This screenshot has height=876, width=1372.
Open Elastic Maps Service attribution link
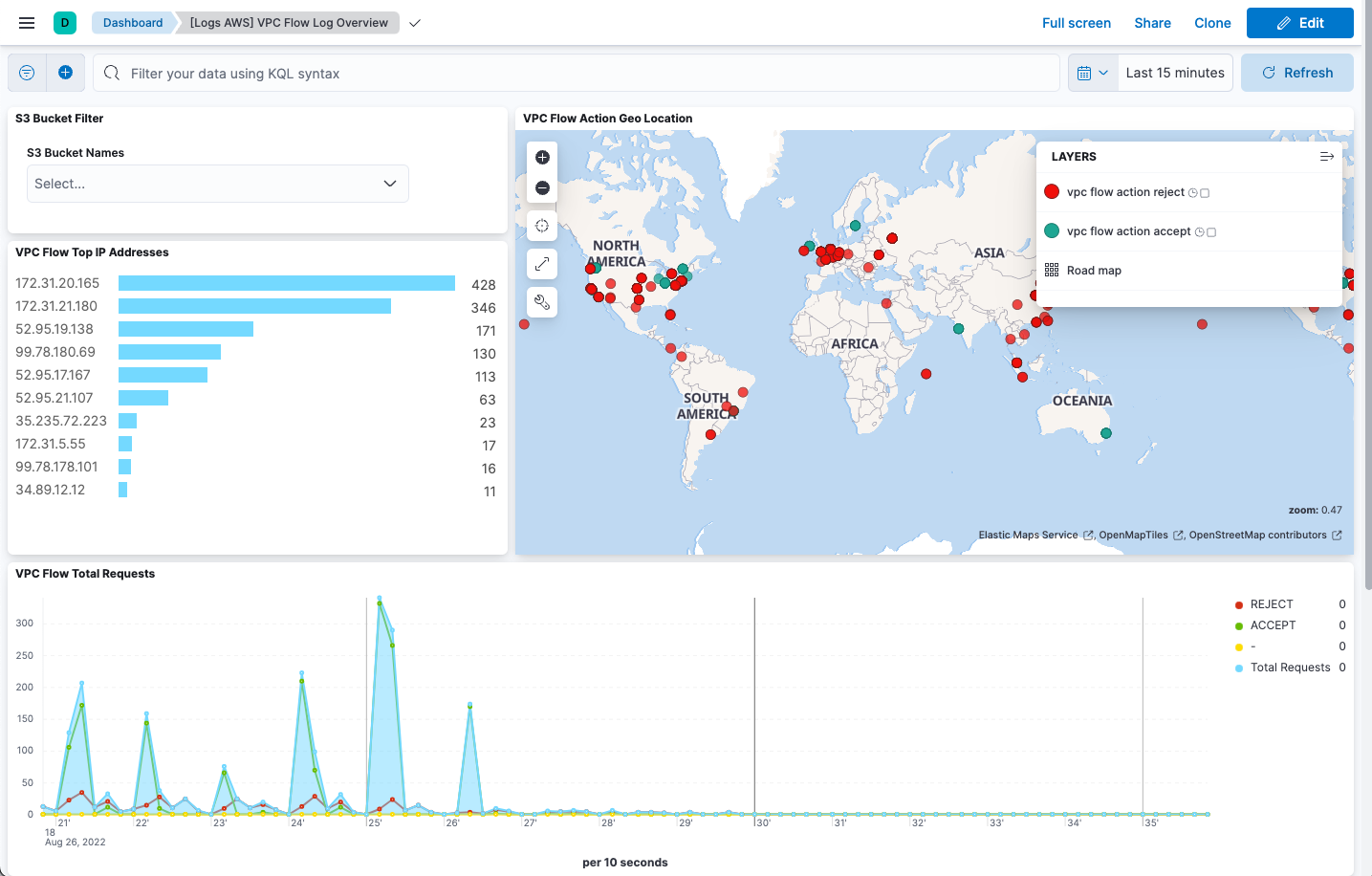(1029, 535)
